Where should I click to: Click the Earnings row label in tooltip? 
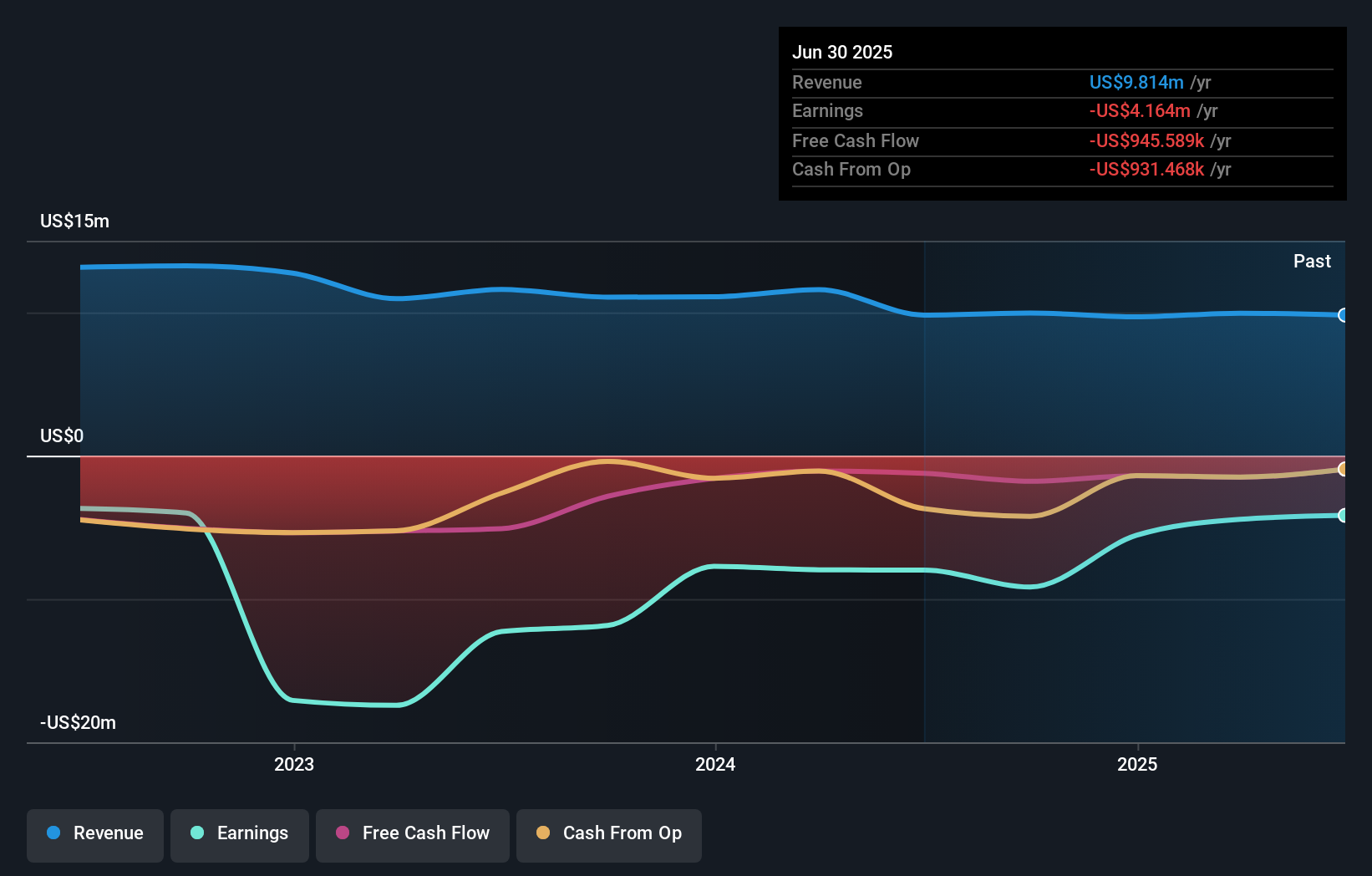pos(827,110)
